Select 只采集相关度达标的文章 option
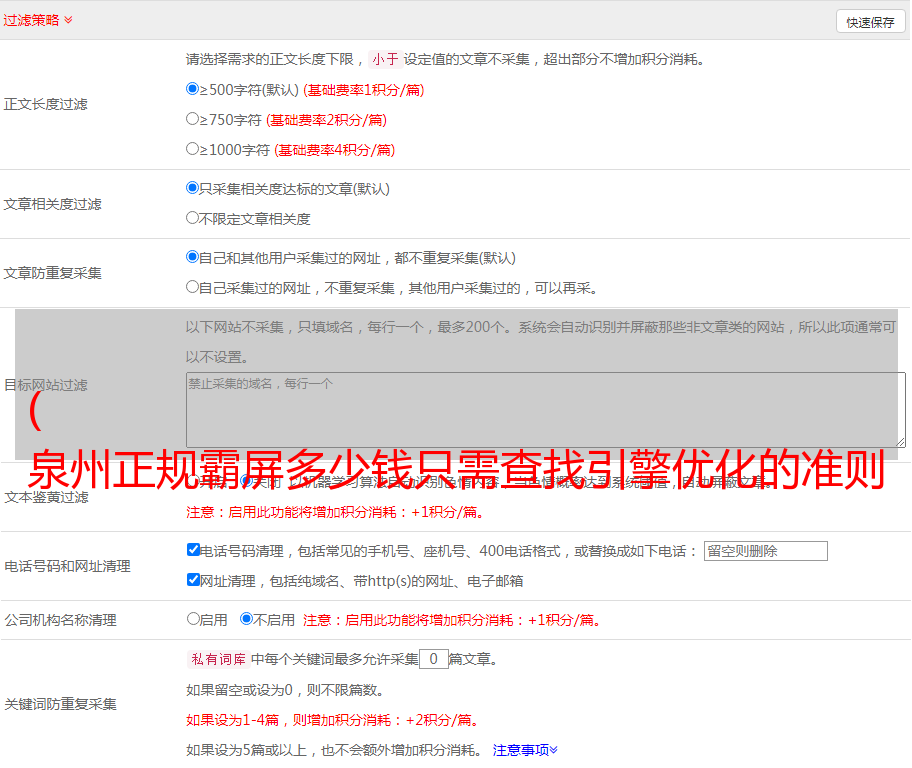912x768 pixels. (193, 188)
